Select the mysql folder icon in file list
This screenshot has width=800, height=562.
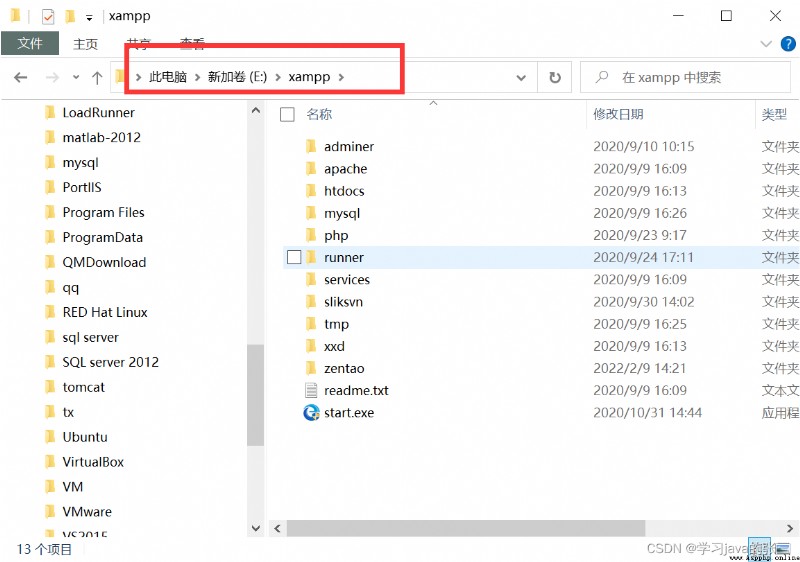coord(311,213)
